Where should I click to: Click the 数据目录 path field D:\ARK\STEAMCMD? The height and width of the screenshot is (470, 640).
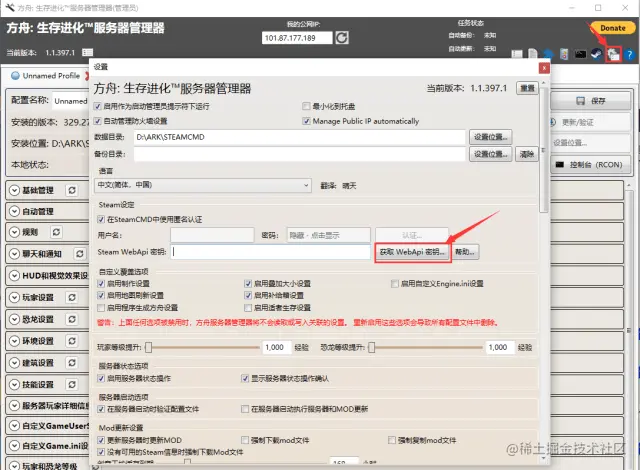pos(300,137)
